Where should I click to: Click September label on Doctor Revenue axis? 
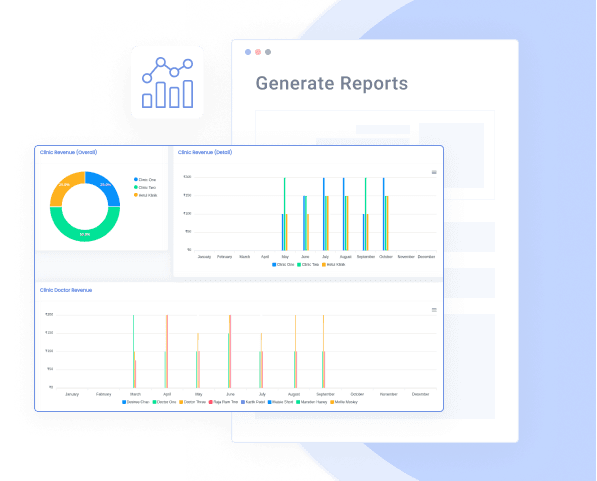point(326,394)
